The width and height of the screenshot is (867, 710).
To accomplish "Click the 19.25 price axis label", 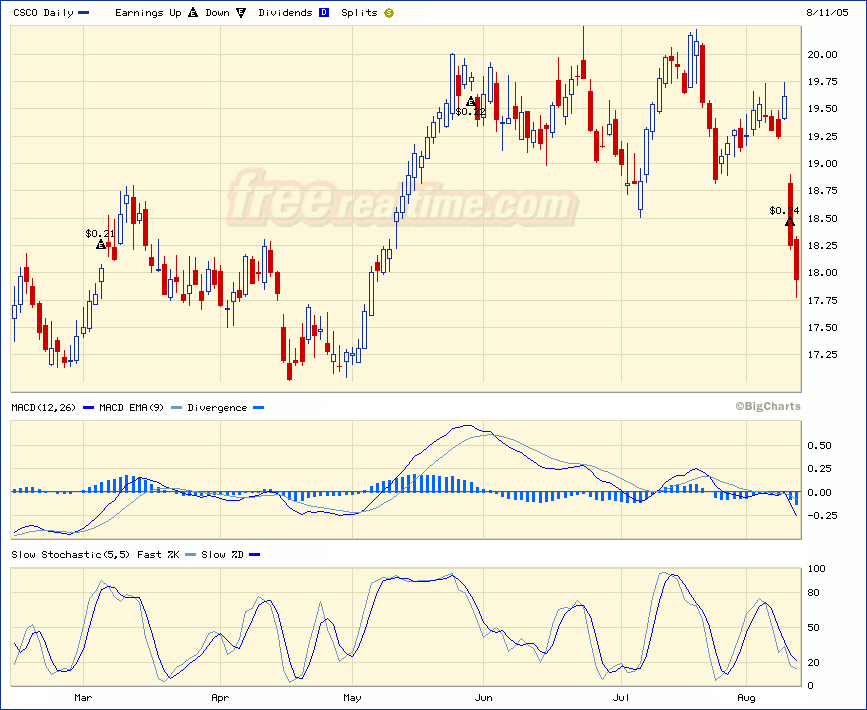I will pos(823,137).
